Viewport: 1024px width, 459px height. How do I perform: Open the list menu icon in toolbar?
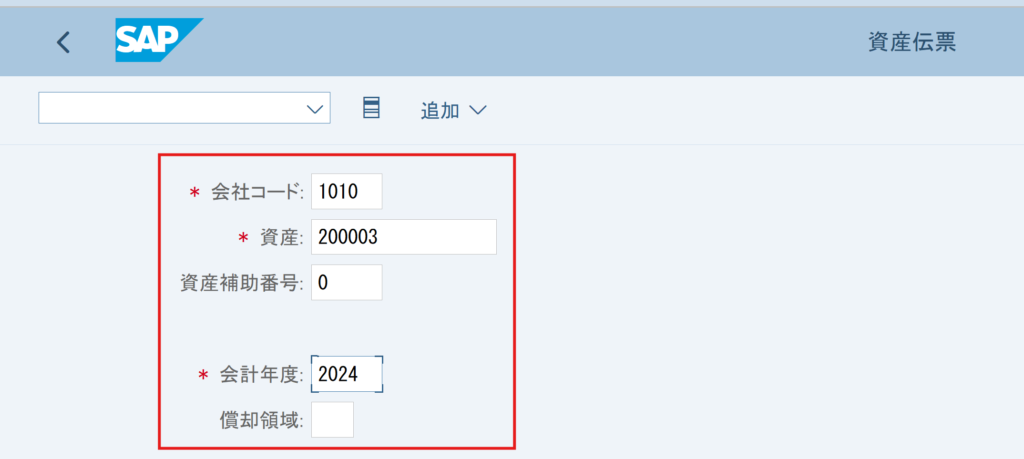click(371, 108)
